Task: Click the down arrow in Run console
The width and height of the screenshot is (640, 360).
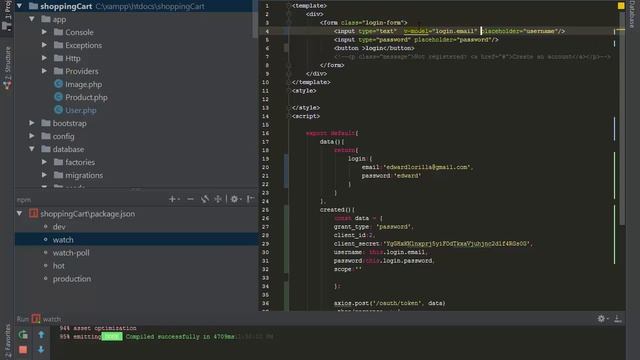Action: click(x=41, y=350)
